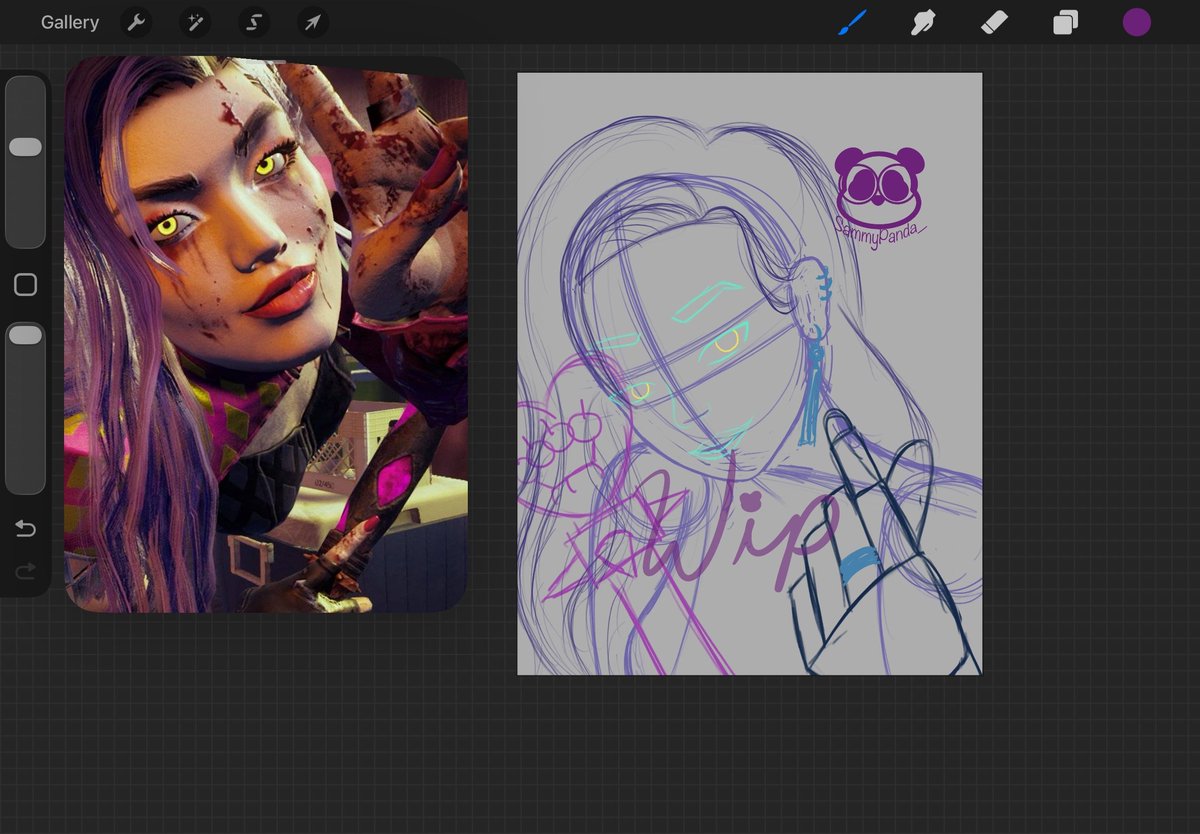Screen dimensions: 1200x834
Task: Open the Layers panel
Action: (1065, 22)
